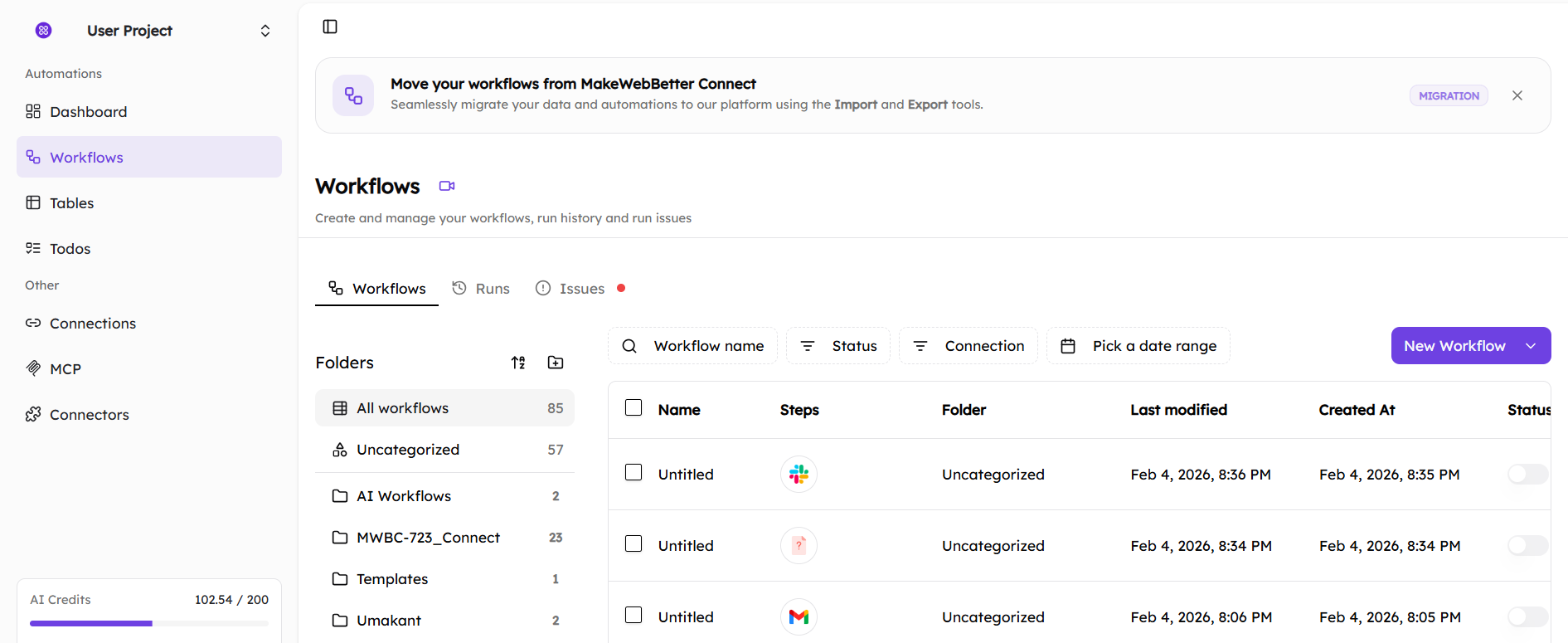Collapse the sidebar panel icon
Viewport: 1568px width, 643px height.
pyautogui.click(x=330, y=27)
